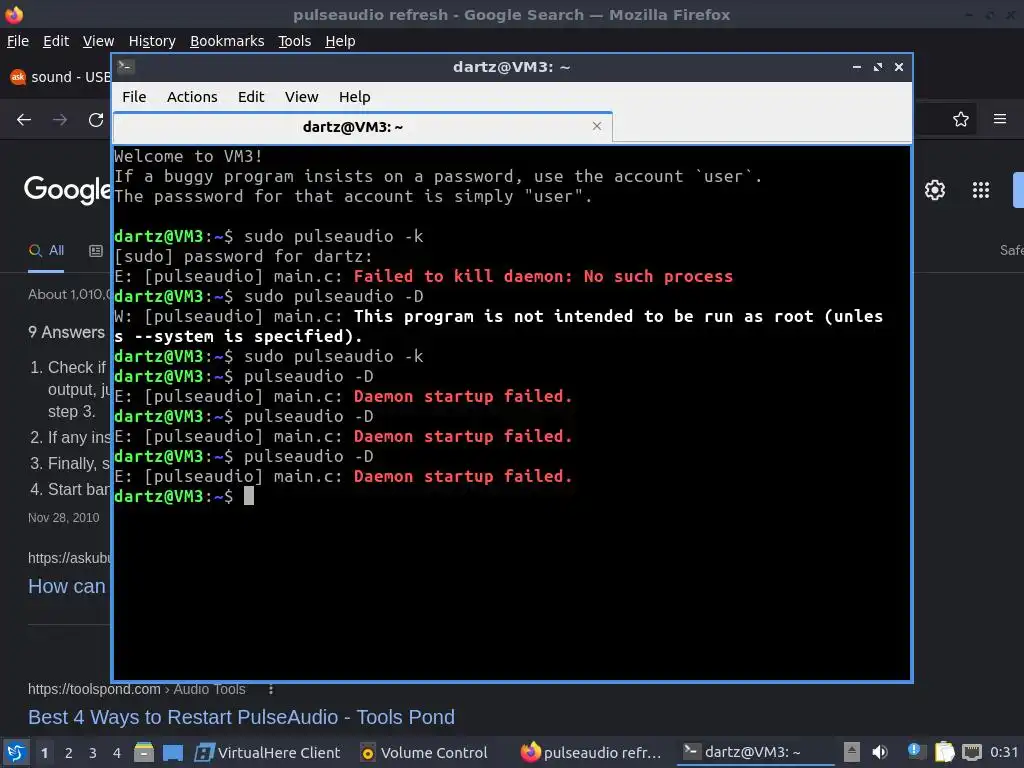Click the show desktop icon in taskbar
The width and height of the screenshot is (1024, 768).
pos(173,753)
